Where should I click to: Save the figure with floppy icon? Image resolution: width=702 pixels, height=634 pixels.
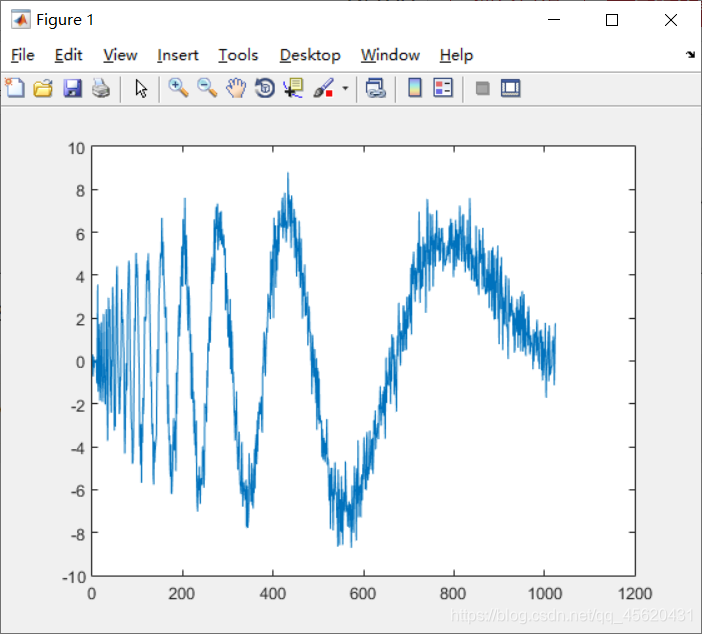tap(72, 88)
